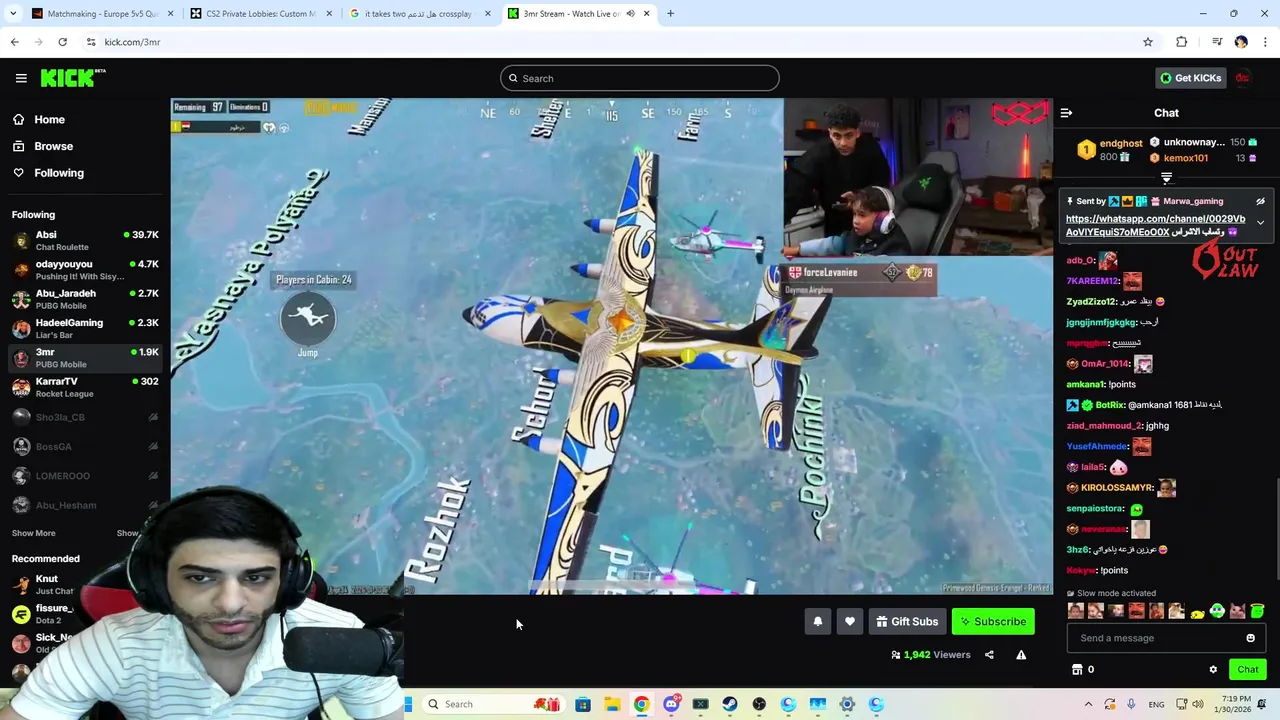Viewport: 1280px width, 720px height.
Task: Open the hamburger sidebar menu
Action: pyautogui.click(x=21, y=78)
